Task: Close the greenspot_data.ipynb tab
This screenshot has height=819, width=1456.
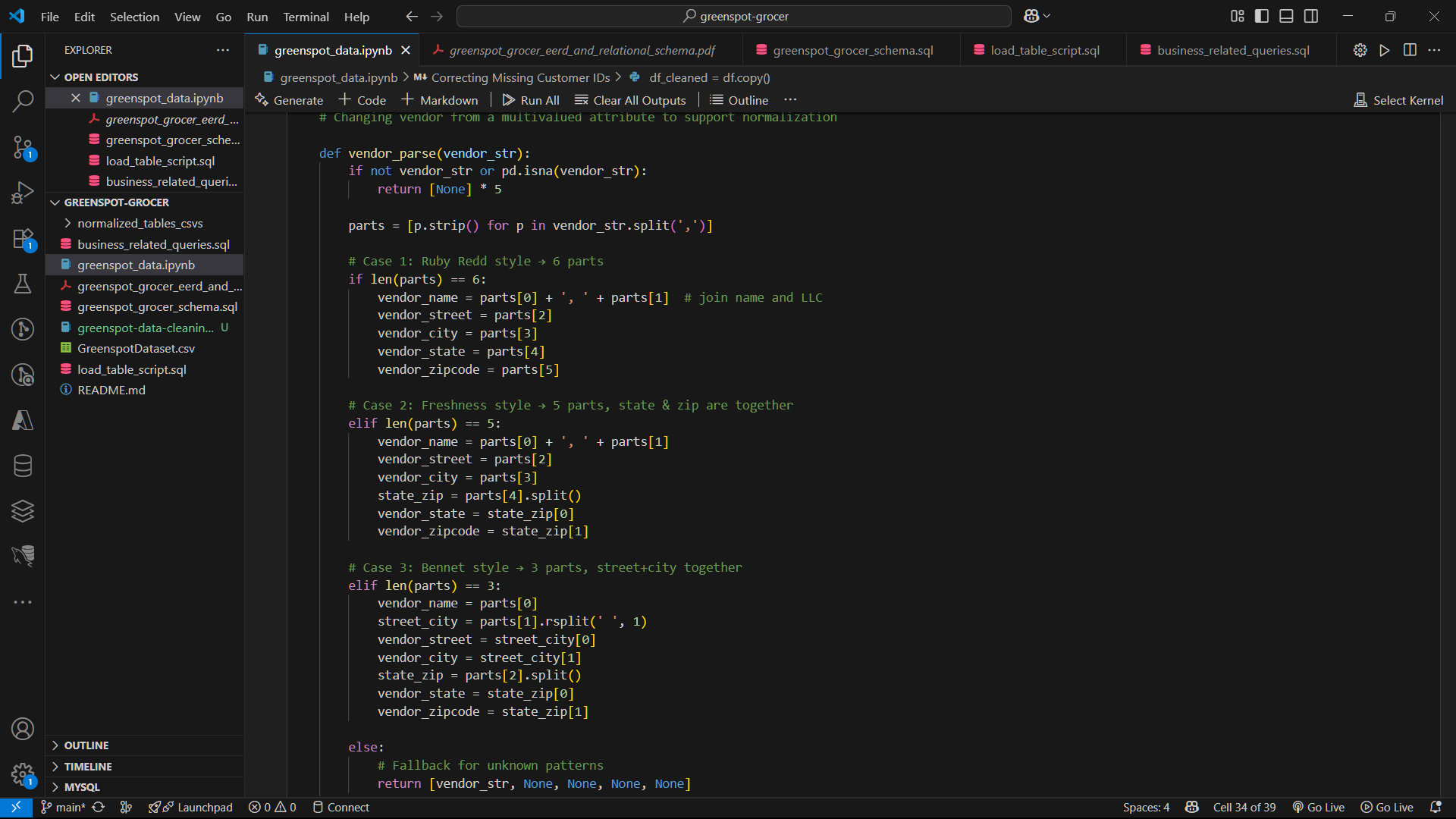Action: (x=406, y=50)
